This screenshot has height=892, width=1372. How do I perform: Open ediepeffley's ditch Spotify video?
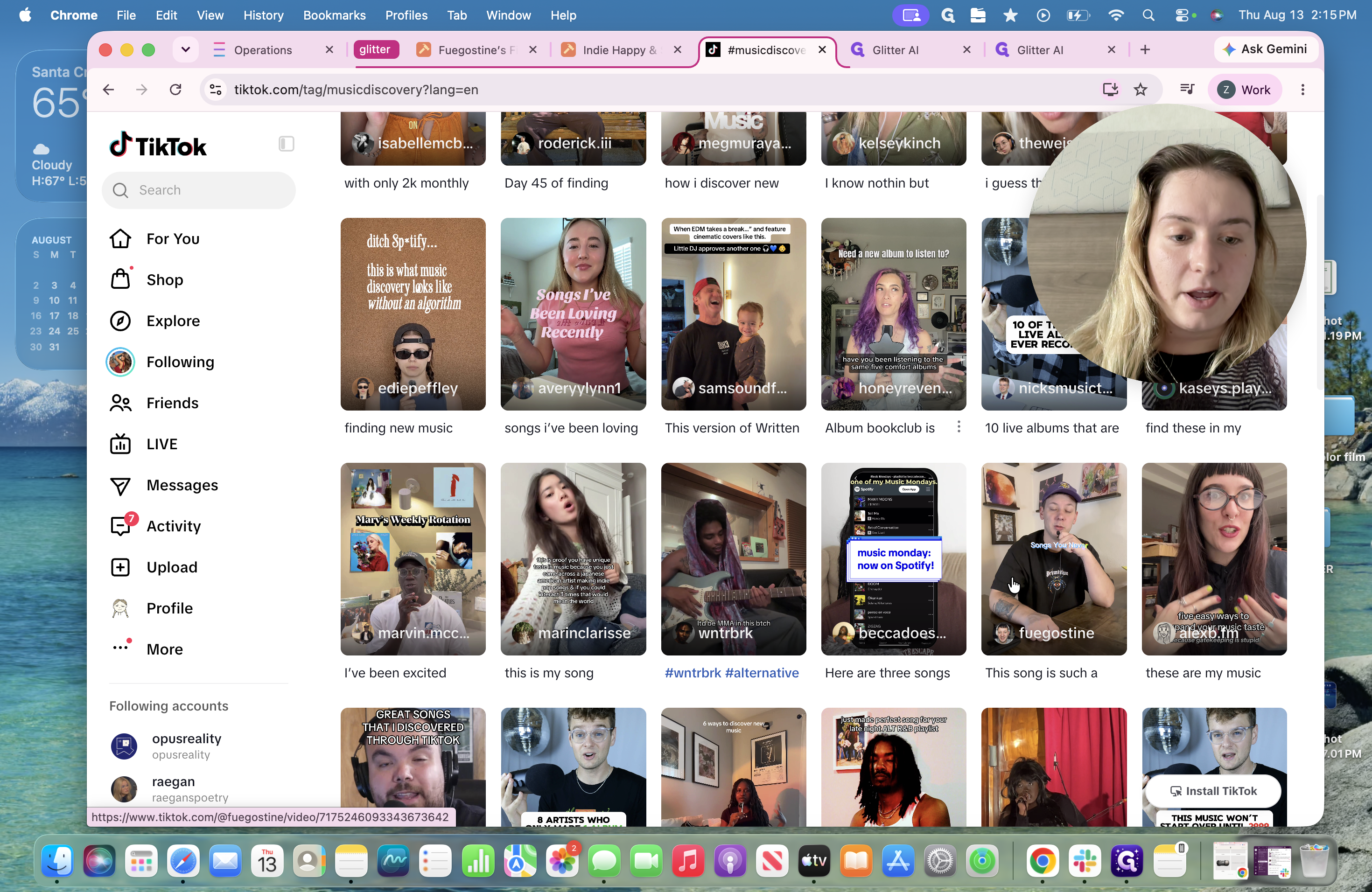(413, 314)
